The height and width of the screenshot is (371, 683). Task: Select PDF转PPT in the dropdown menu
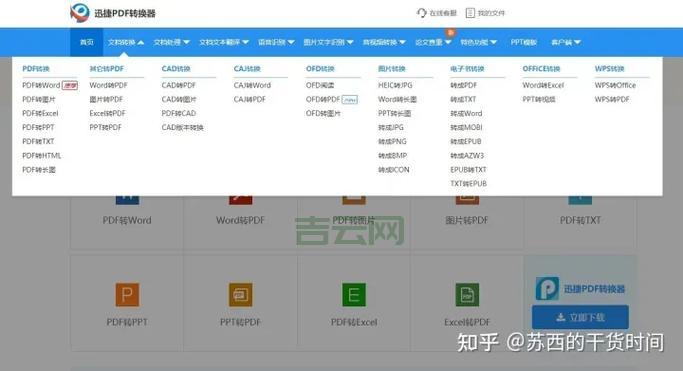click(38, 127)
